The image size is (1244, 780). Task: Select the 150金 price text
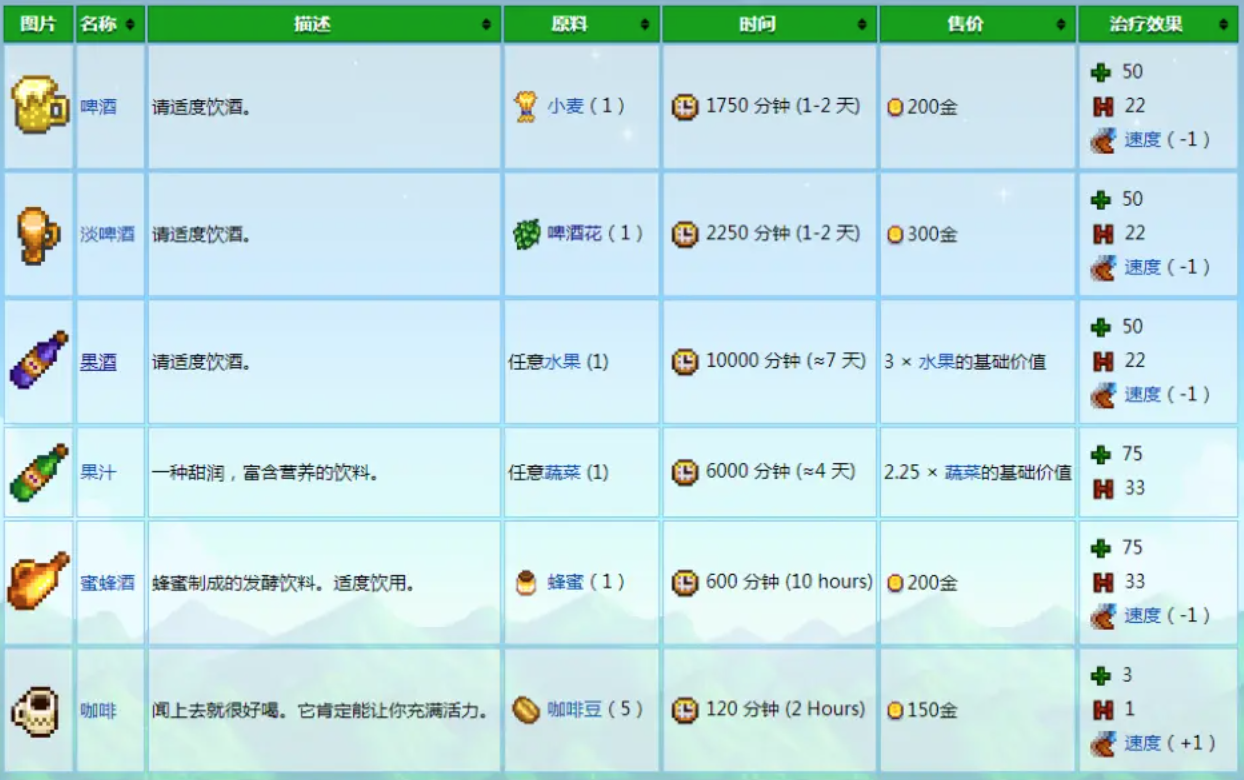[x=932, y=711]
